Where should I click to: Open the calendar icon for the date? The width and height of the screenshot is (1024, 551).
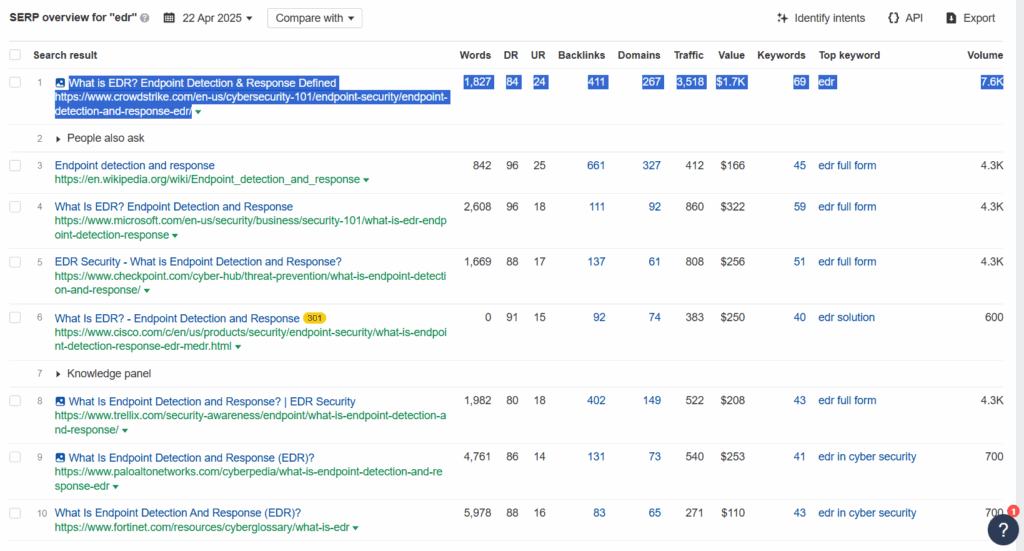coord(169,18)
